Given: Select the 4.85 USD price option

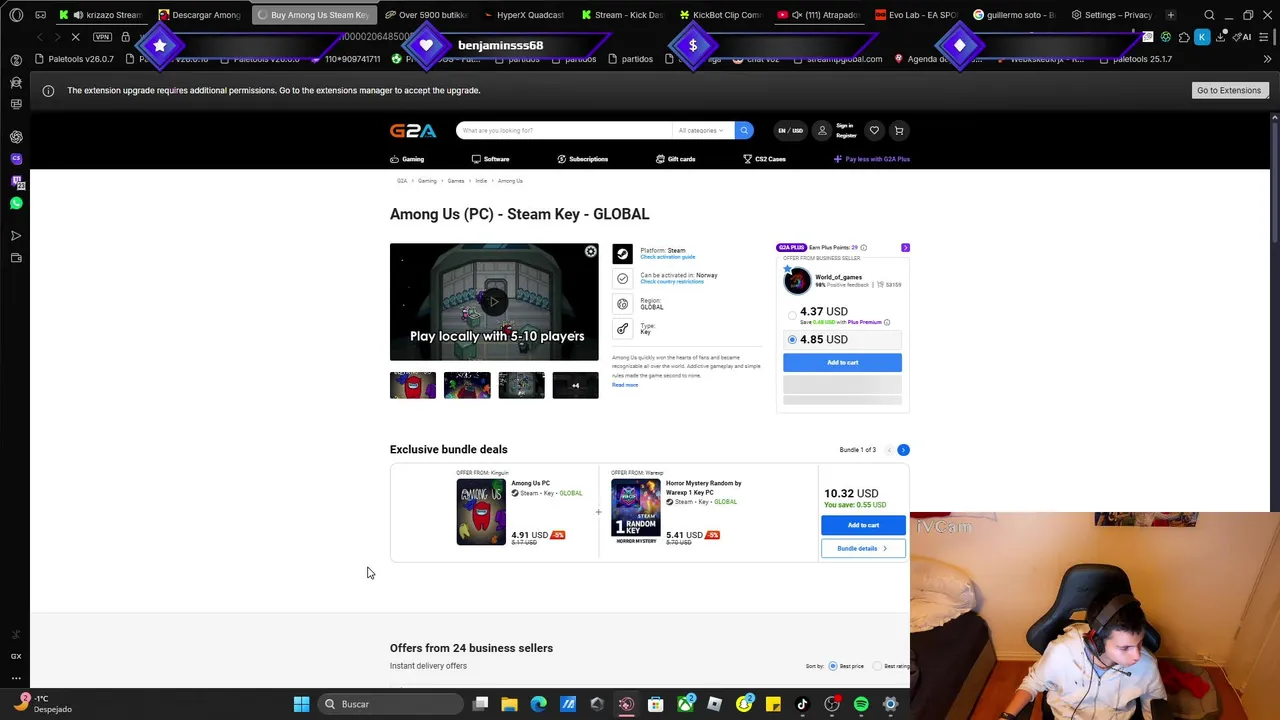Looking at the screenshot, I should point(792,340).
